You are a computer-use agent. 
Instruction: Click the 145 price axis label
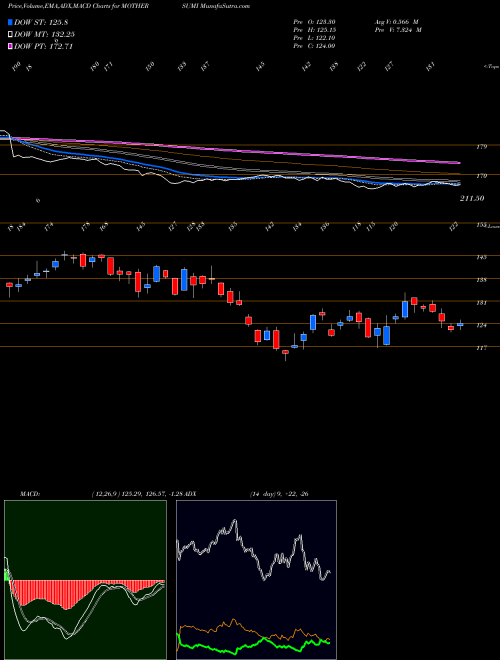click(x=482, y=257)
